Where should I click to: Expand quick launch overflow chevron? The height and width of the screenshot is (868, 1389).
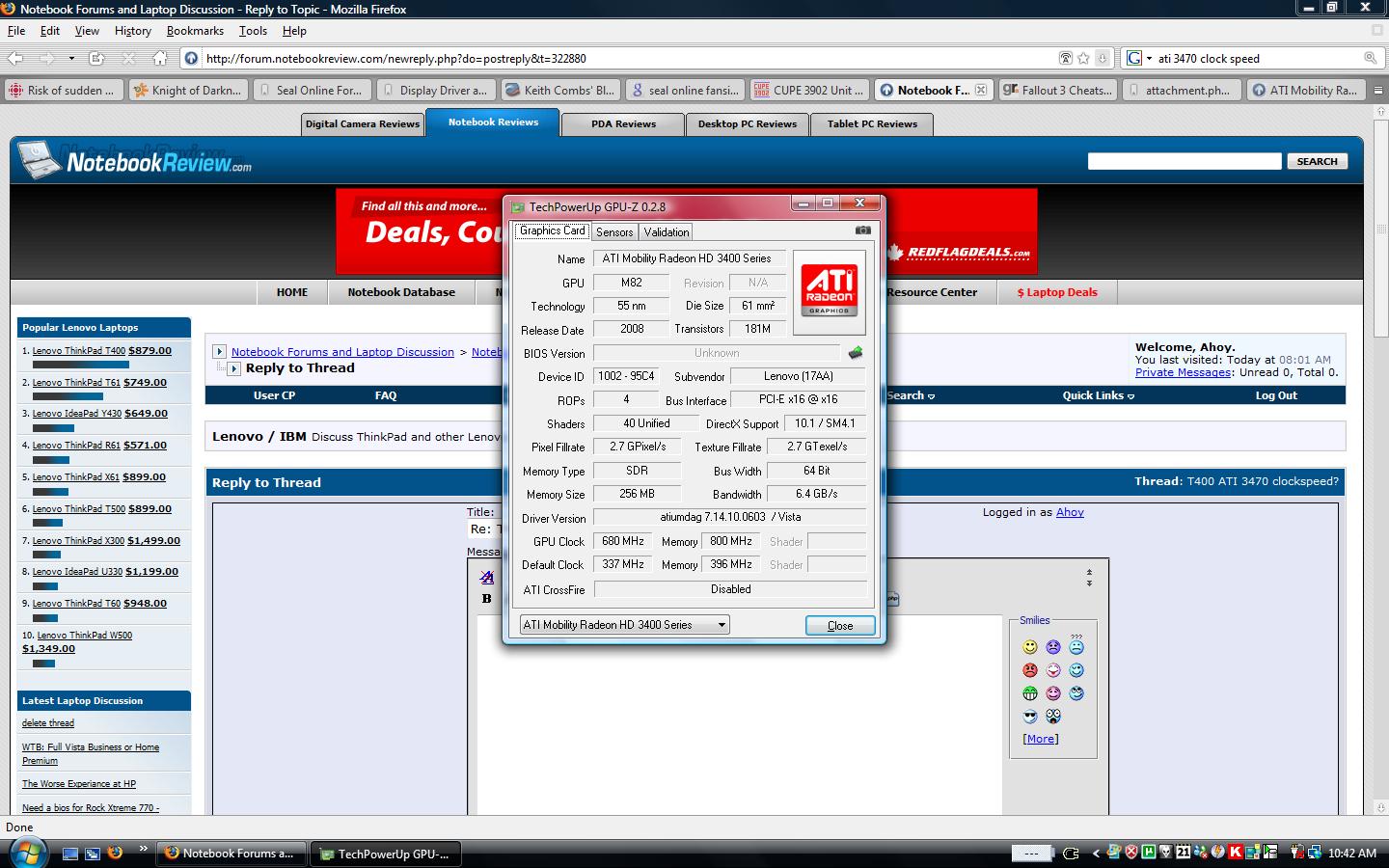click(x=143, y=849)
